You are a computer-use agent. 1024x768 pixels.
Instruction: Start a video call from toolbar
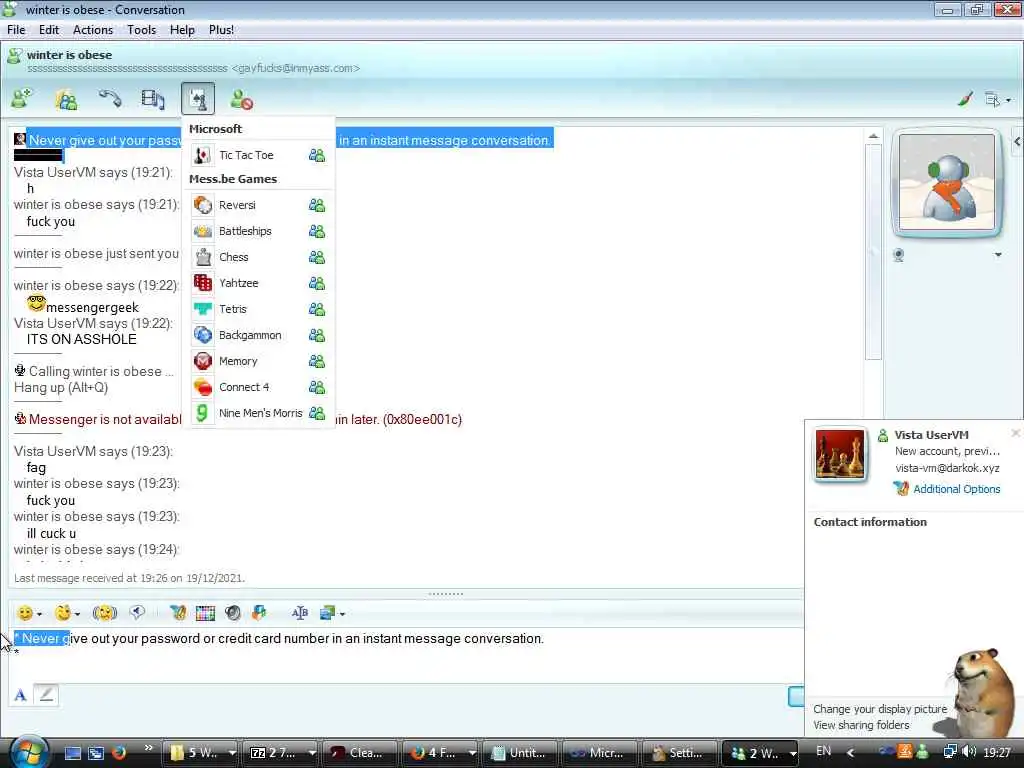[x=153, y=99]
